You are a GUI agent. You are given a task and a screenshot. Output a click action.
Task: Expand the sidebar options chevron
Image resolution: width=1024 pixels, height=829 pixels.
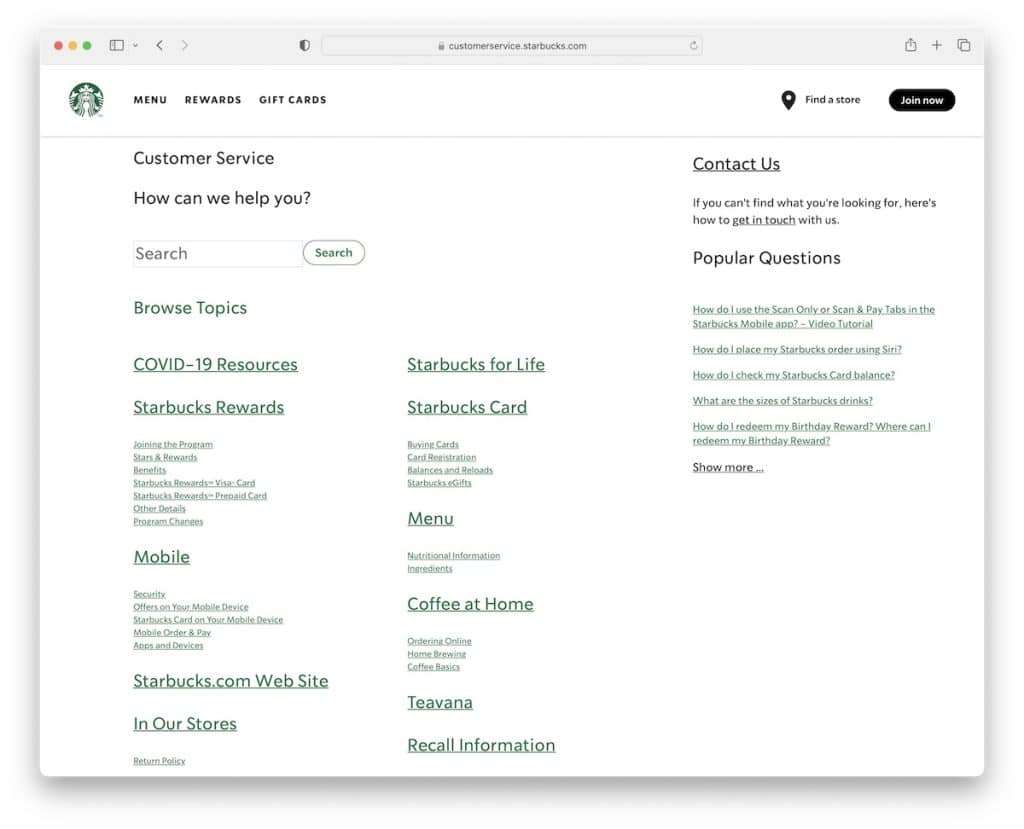tap(135, 46)
